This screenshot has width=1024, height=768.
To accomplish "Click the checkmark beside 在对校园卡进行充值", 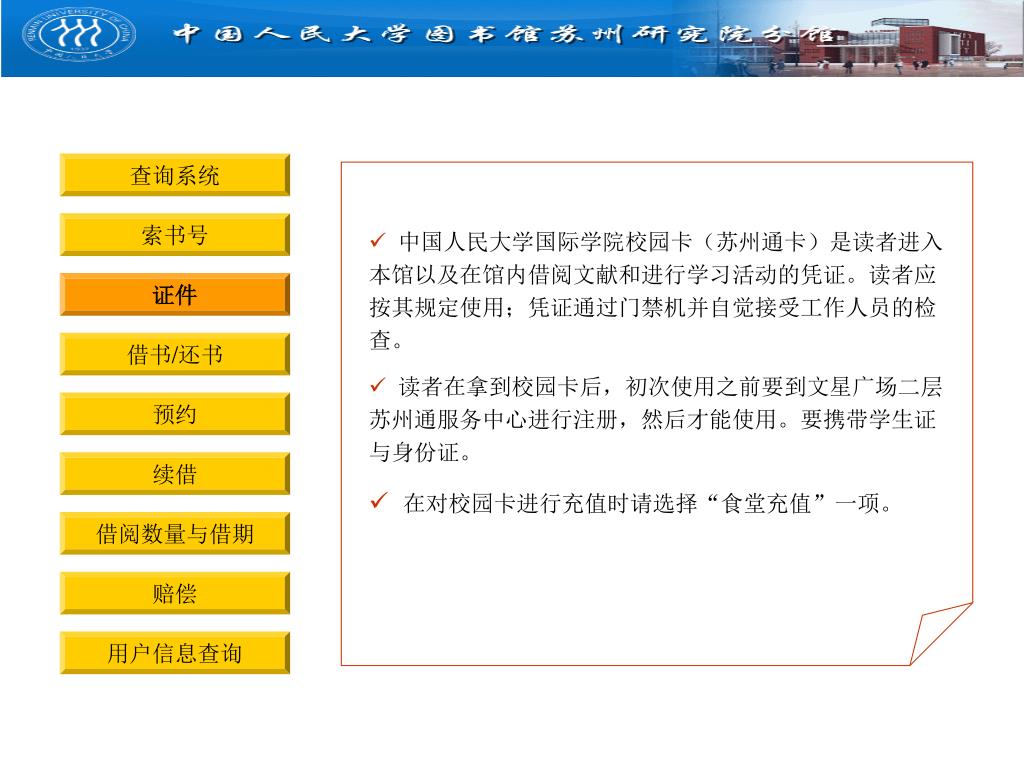I will tap(379, 501).
